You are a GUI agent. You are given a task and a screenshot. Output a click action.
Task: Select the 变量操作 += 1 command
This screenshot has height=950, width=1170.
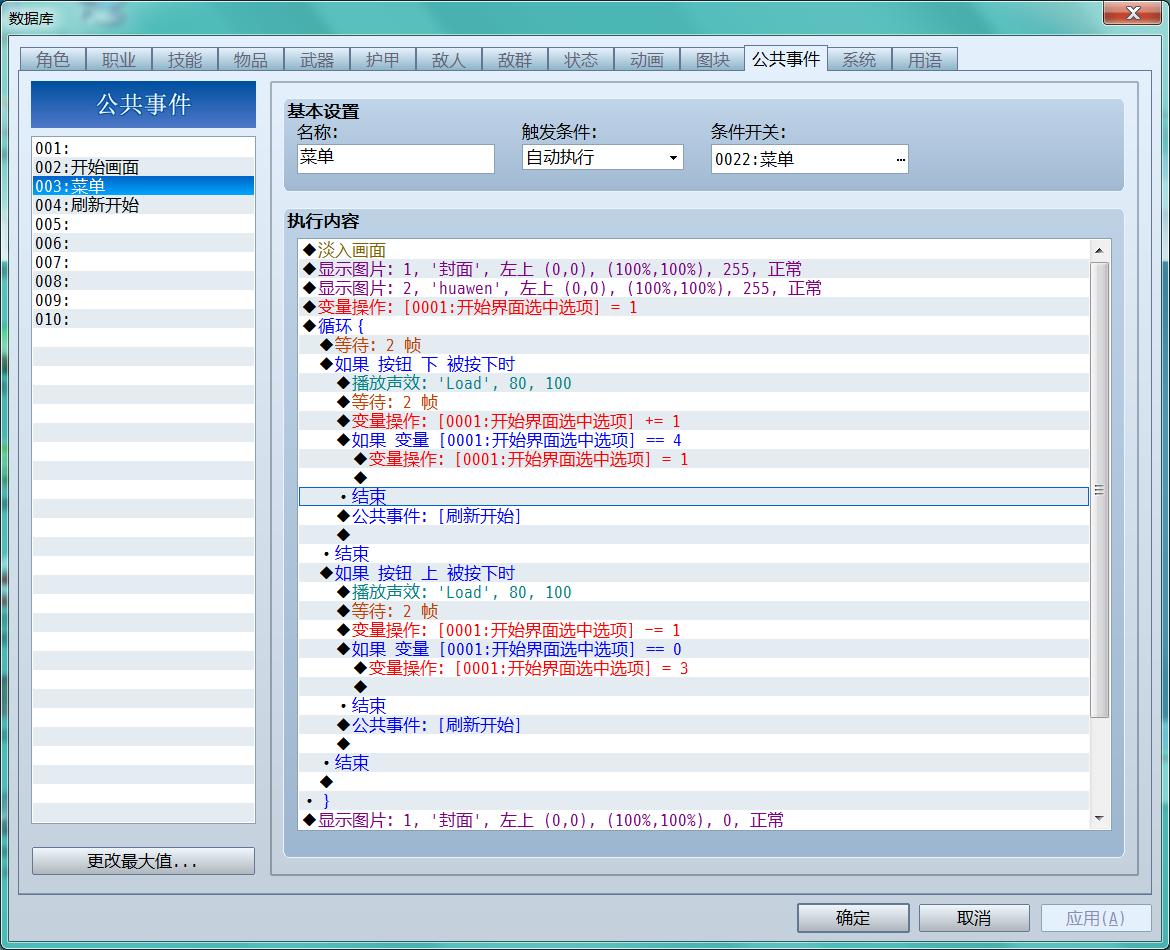(694, 421)
